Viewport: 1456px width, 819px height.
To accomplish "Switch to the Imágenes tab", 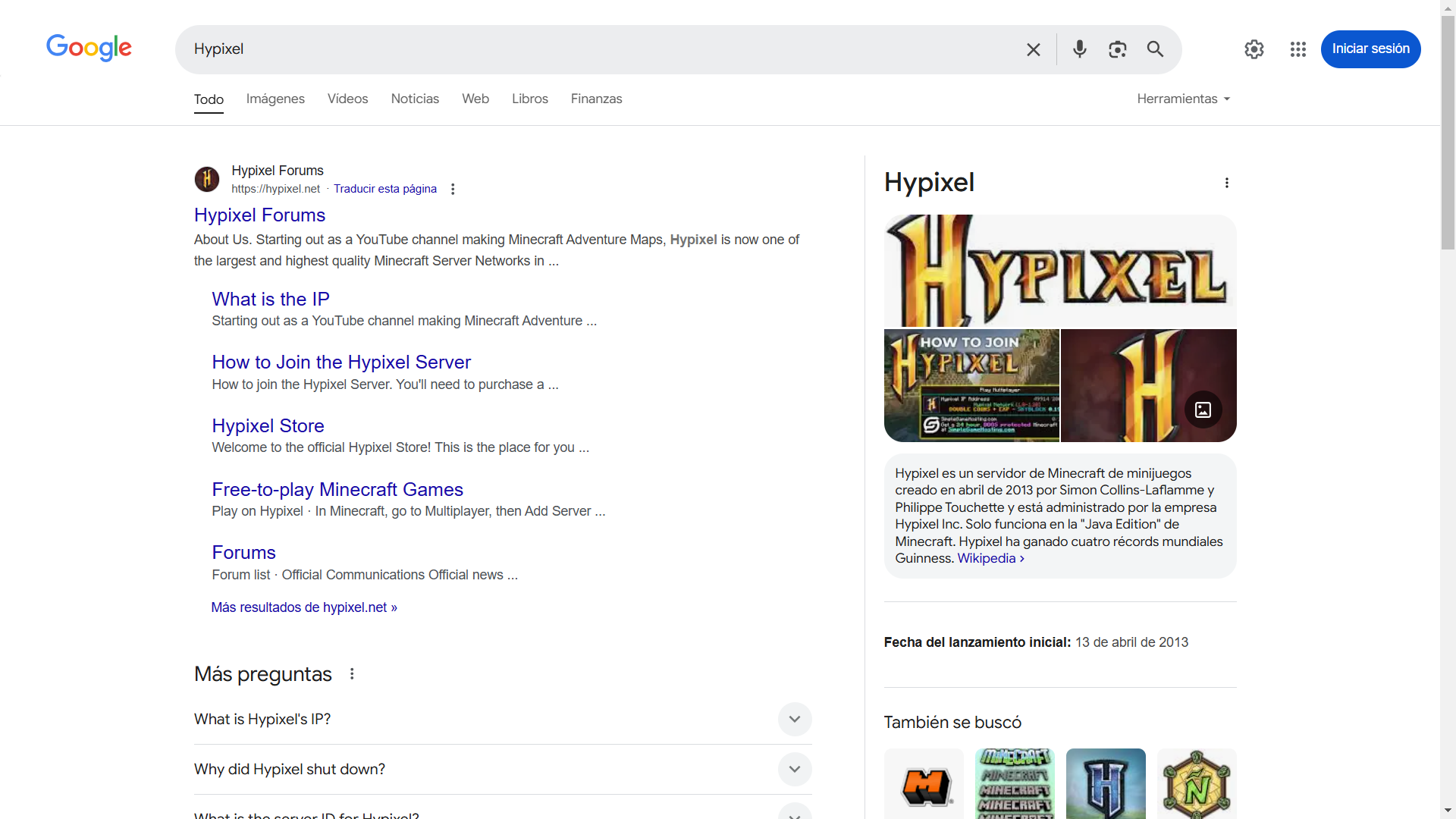I will (x=275, y=99).
